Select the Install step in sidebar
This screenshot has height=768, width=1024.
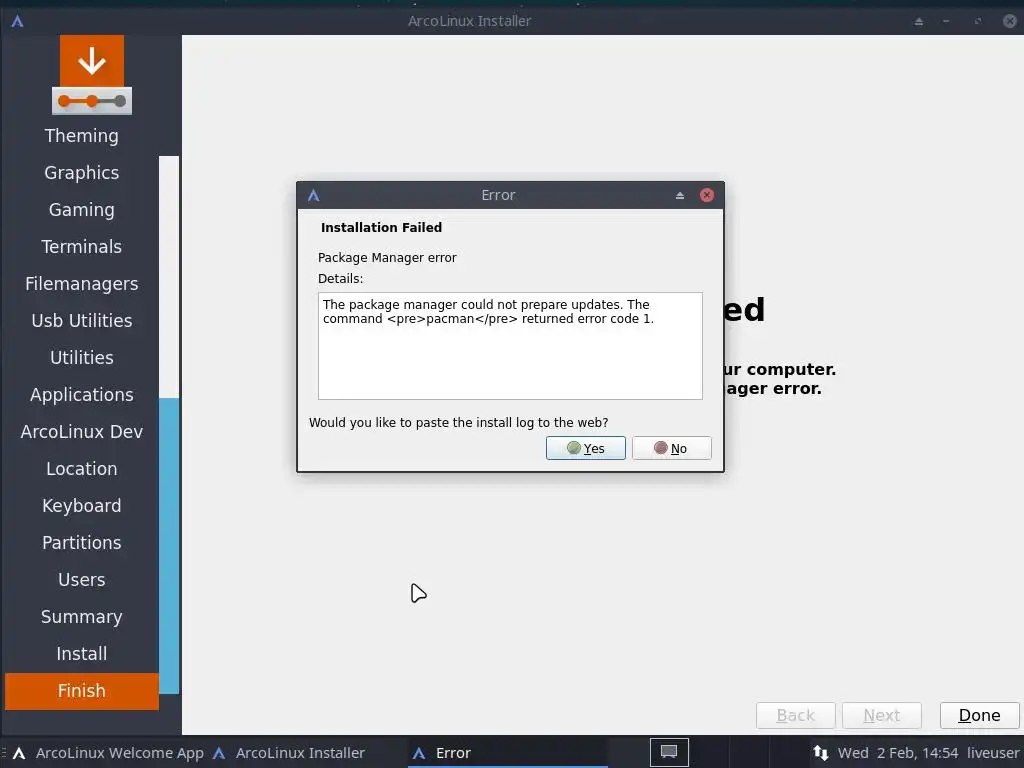click(x=82, y=654)
